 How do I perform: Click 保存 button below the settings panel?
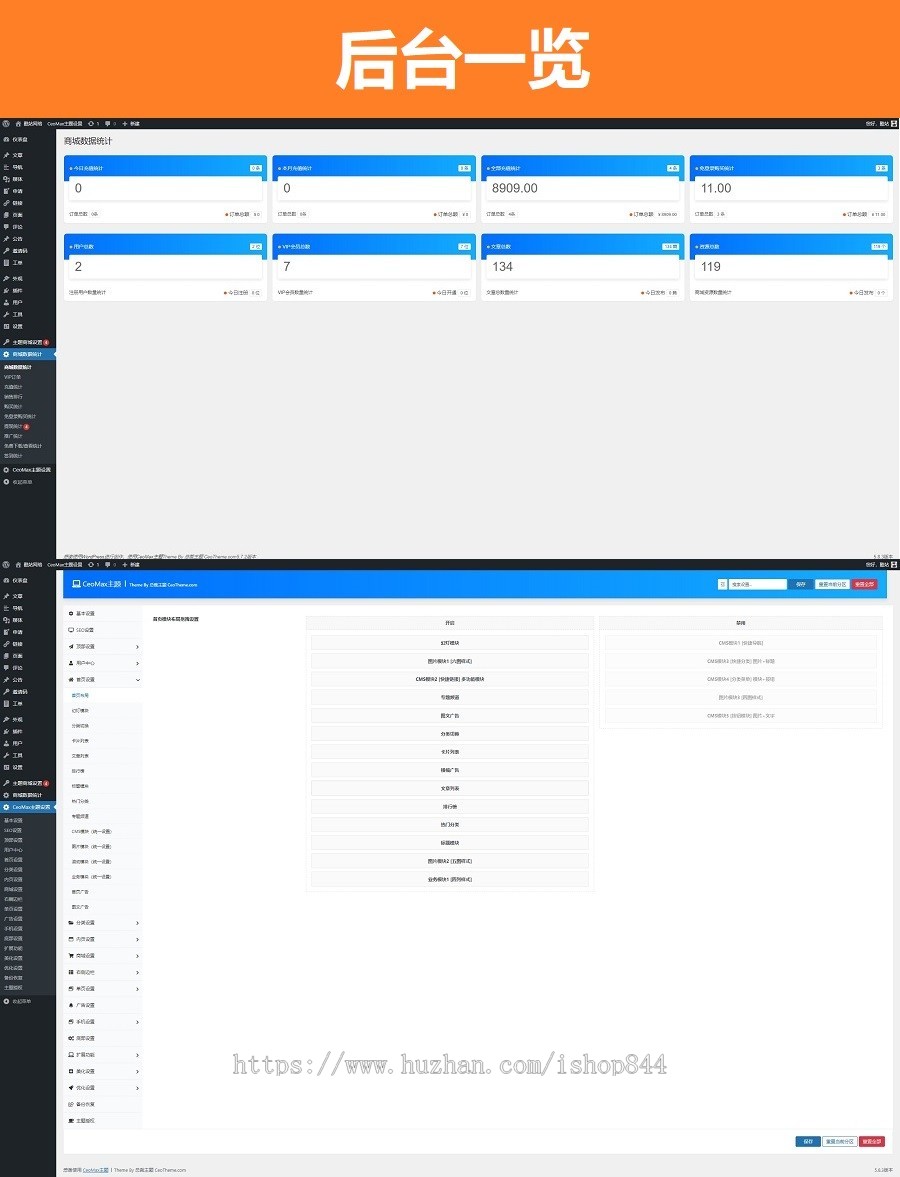click(808, 1141)
